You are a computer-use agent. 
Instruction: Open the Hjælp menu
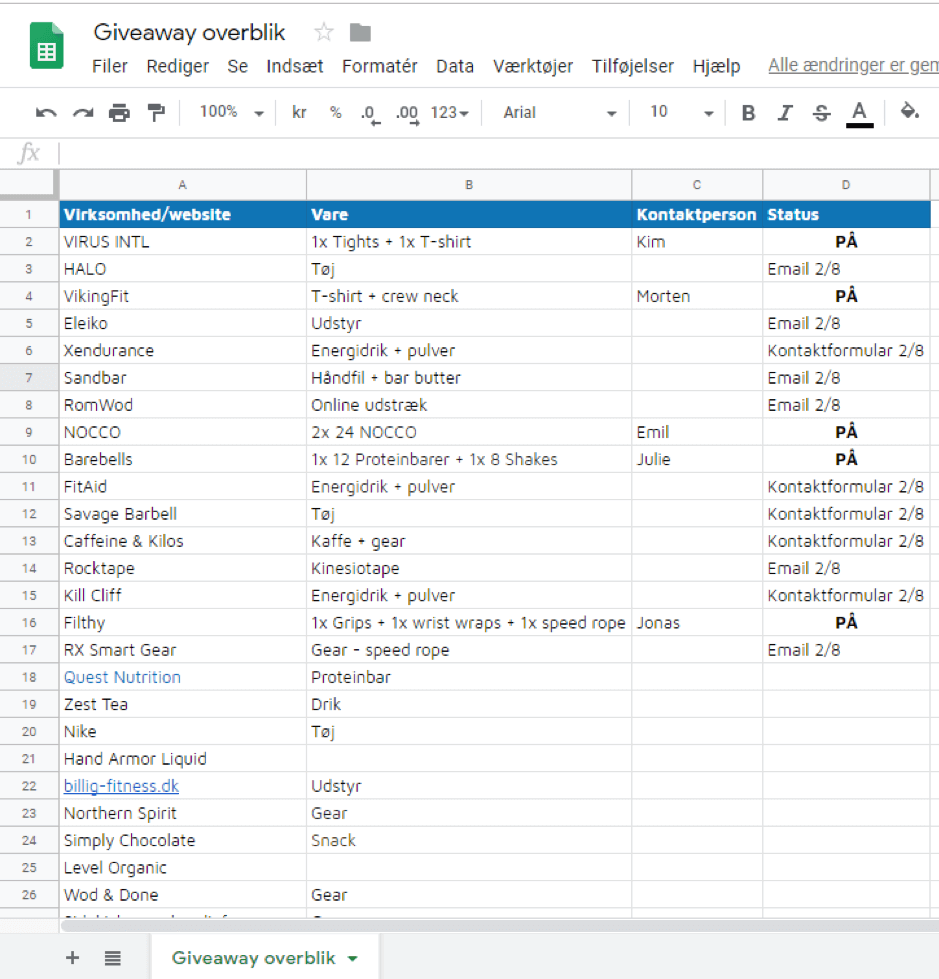coord(716,66)
